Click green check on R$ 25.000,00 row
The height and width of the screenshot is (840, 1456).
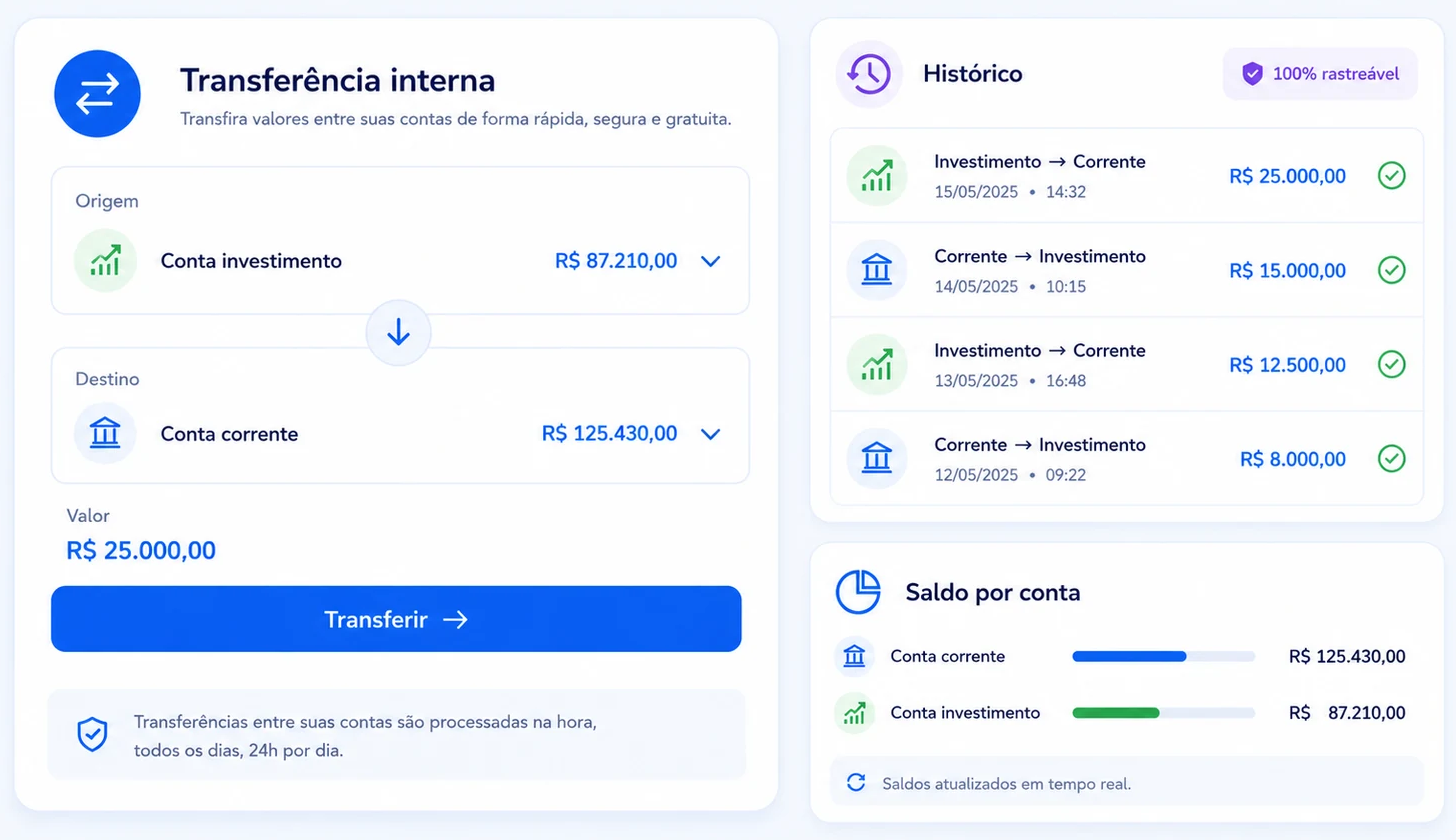point(1391,176)
